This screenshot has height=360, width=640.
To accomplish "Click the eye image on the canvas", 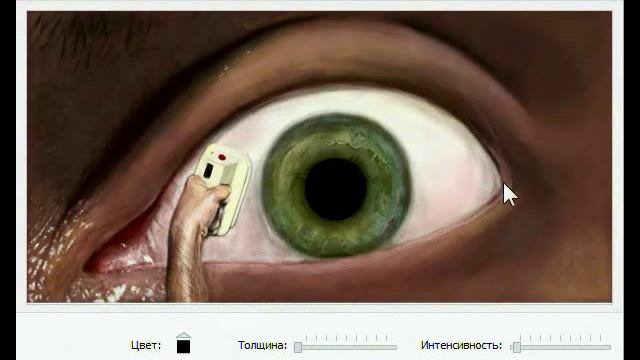I will (320, 157).
